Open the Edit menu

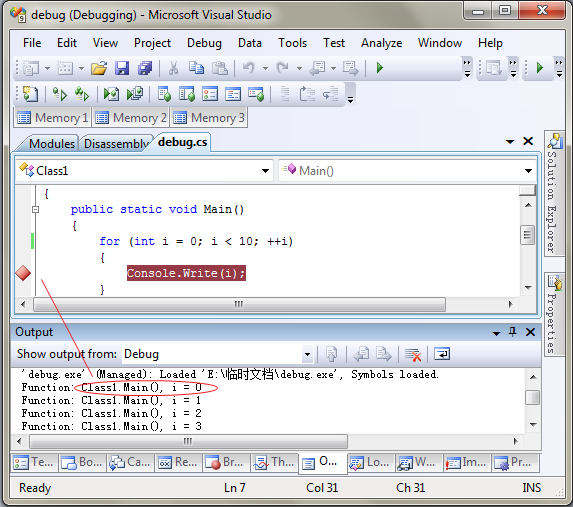67,43
